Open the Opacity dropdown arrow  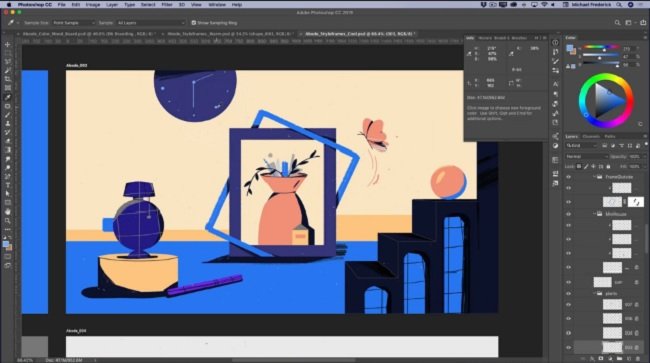click(644, 157)
